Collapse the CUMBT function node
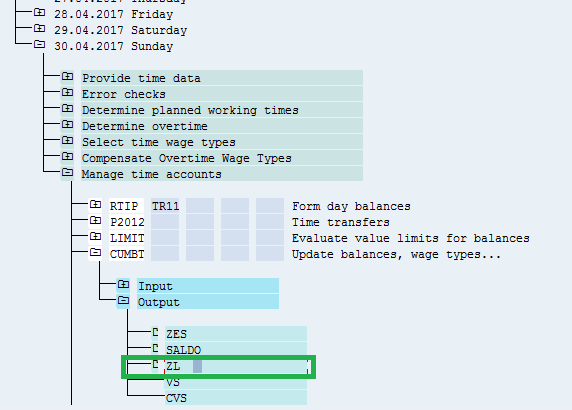Image resolution: width=572 pixels, height=410 pixels. 96,252
